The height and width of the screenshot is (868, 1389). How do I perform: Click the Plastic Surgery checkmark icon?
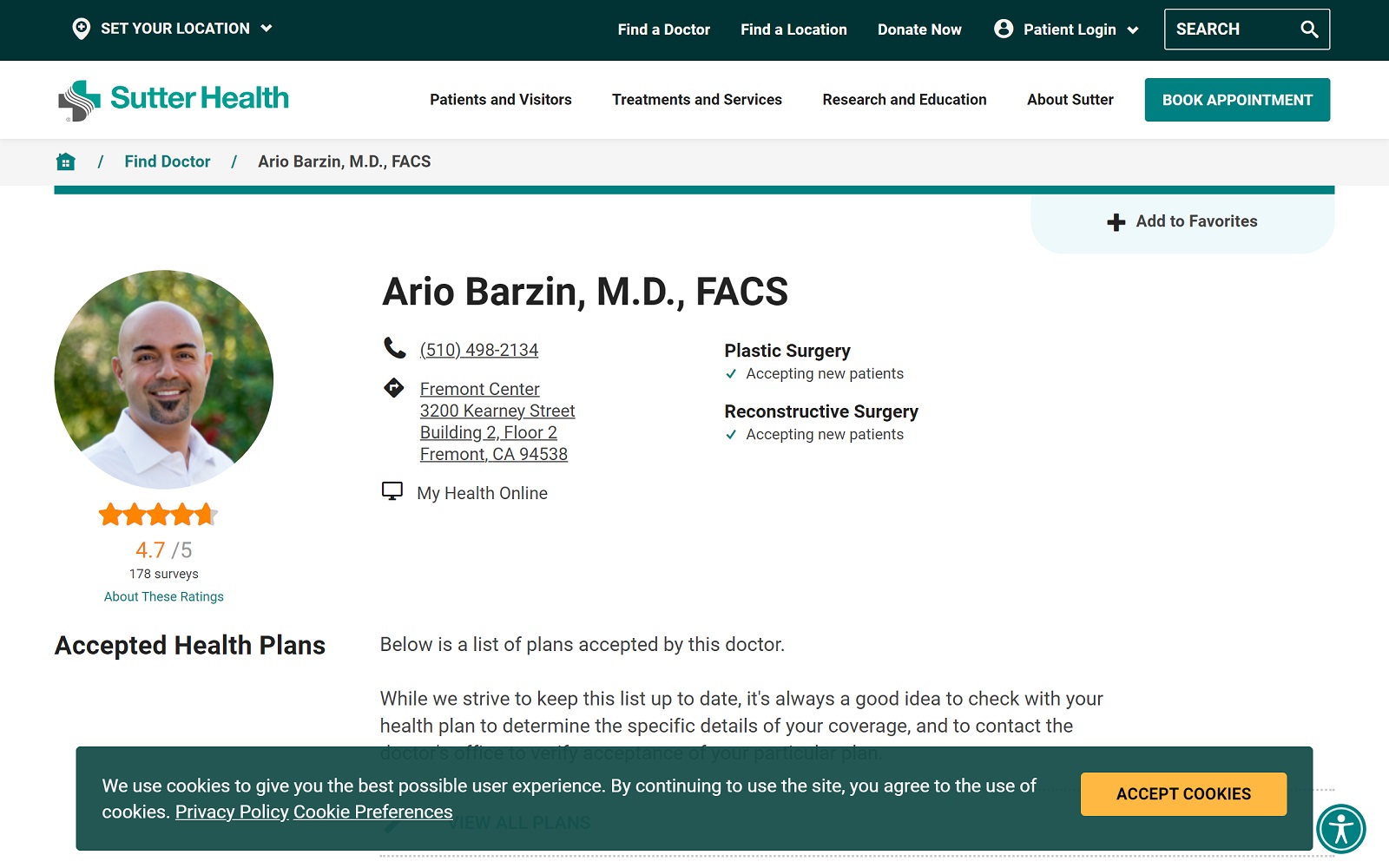point(731,374)
